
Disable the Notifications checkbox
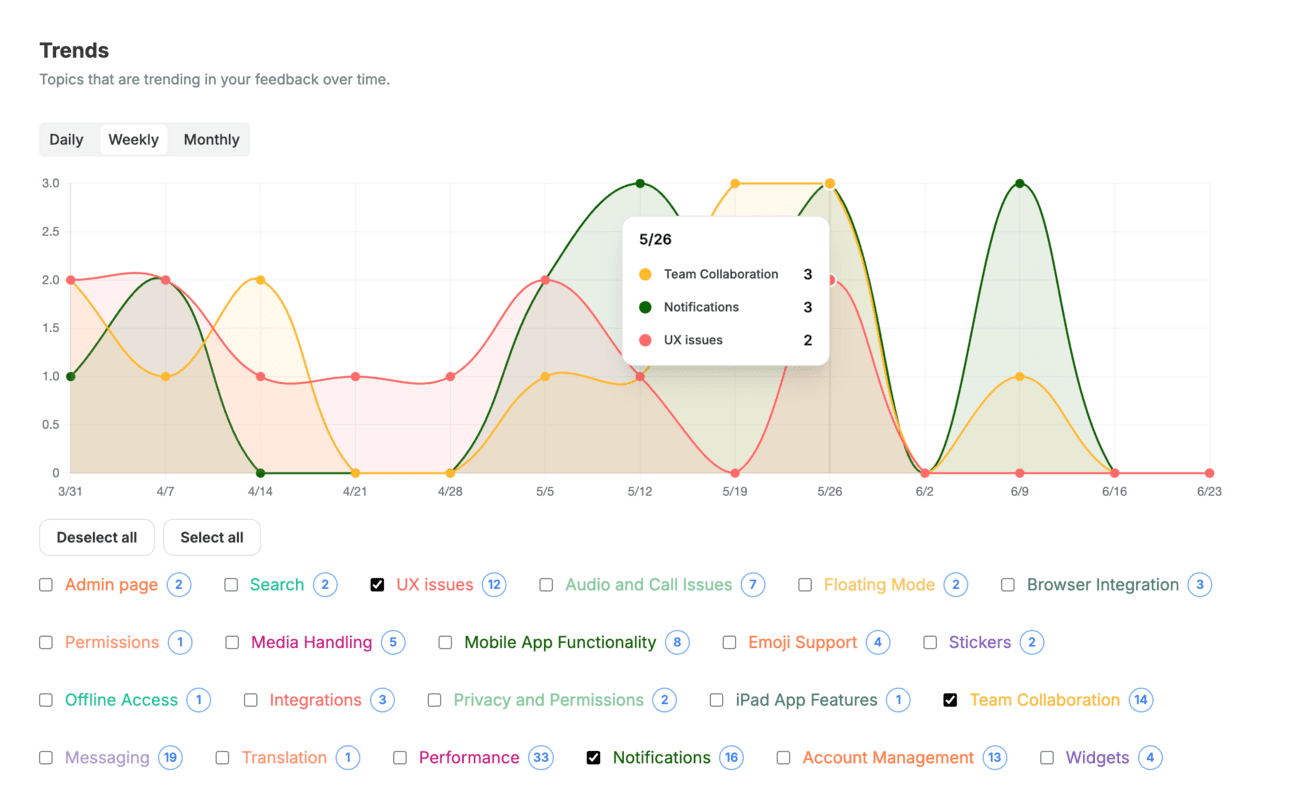click(x=594, y=758)
